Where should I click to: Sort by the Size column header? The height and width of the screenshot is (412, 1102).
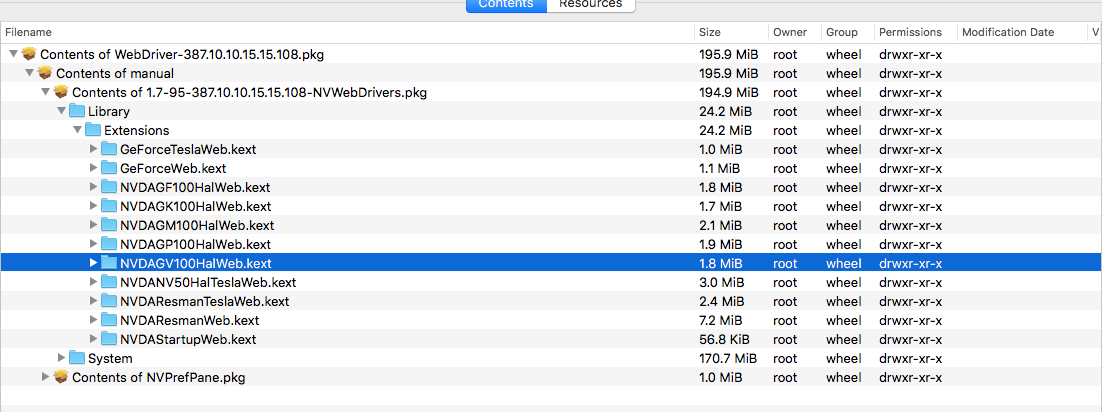pyautogui.click(x=732, y=32)
